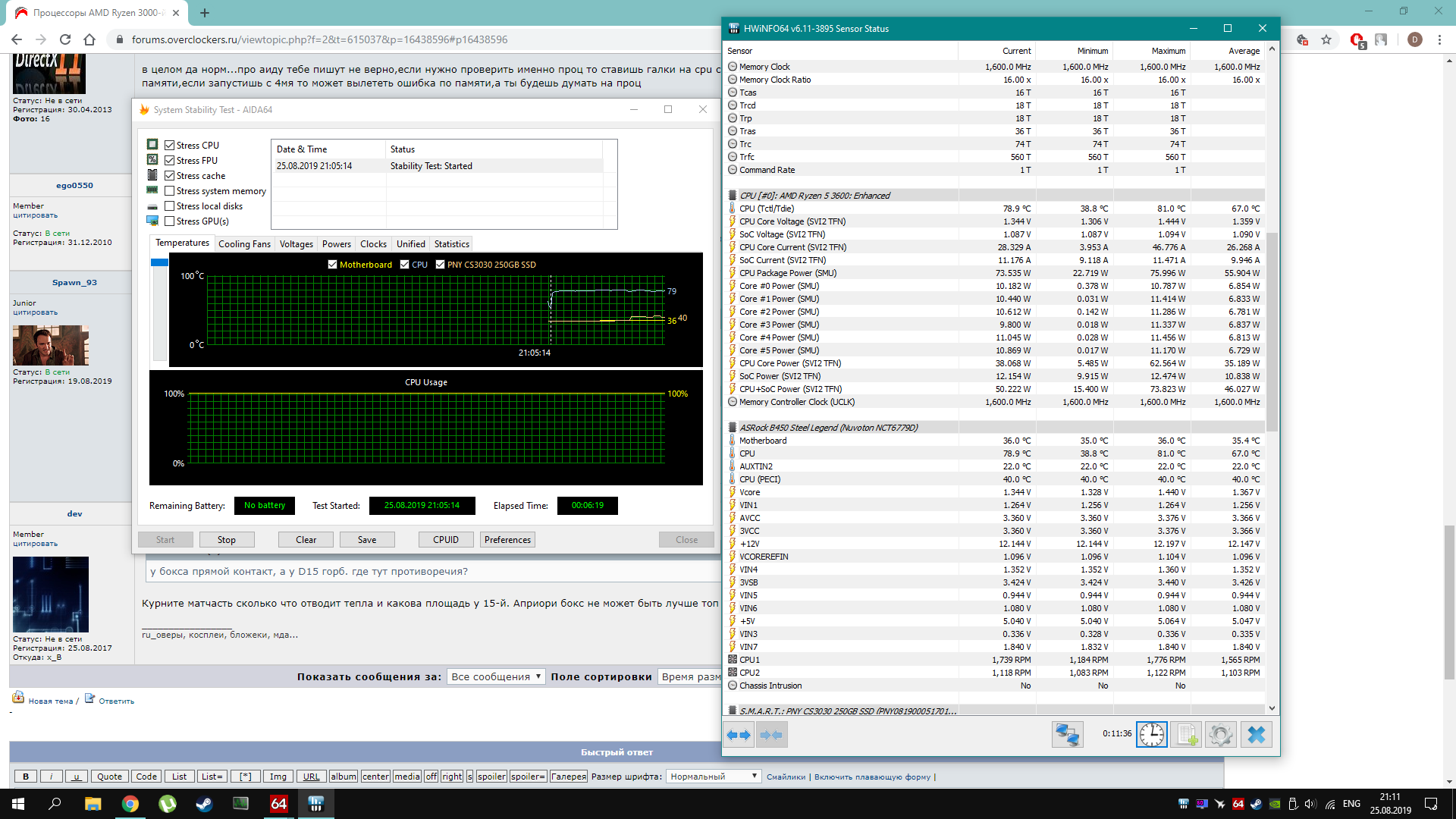Image resolution: width=1456 pixels, height=819 pixels.
Task: Enable the Stress system memory checkbox
Action: (170, 191)
